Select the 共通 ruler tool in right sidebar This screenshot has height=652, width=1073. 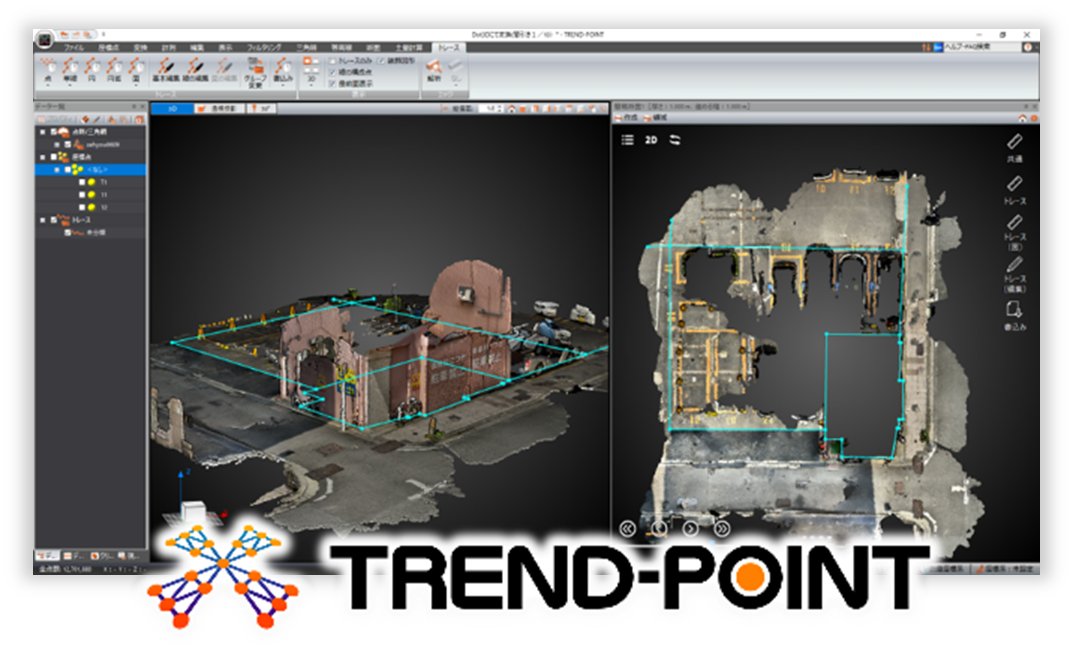(1014, 147)
